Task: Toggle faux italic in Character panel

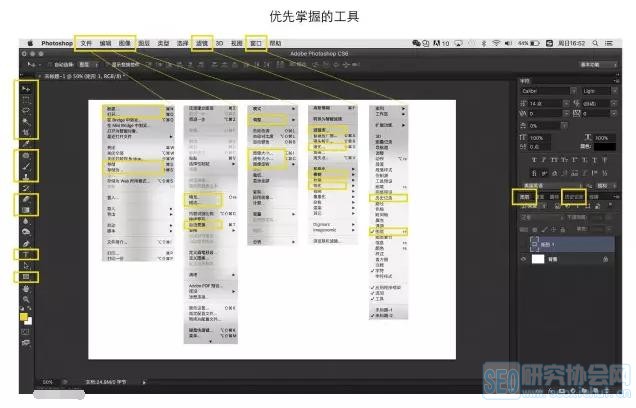Action: coord(544,160)
